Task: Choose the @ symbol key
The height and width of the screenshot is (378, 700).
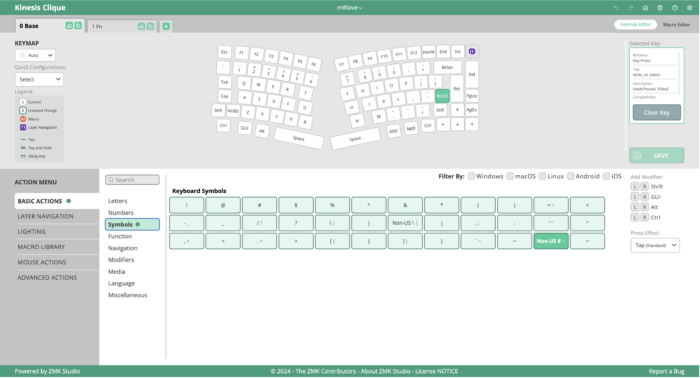Action: tap(223, 205)
